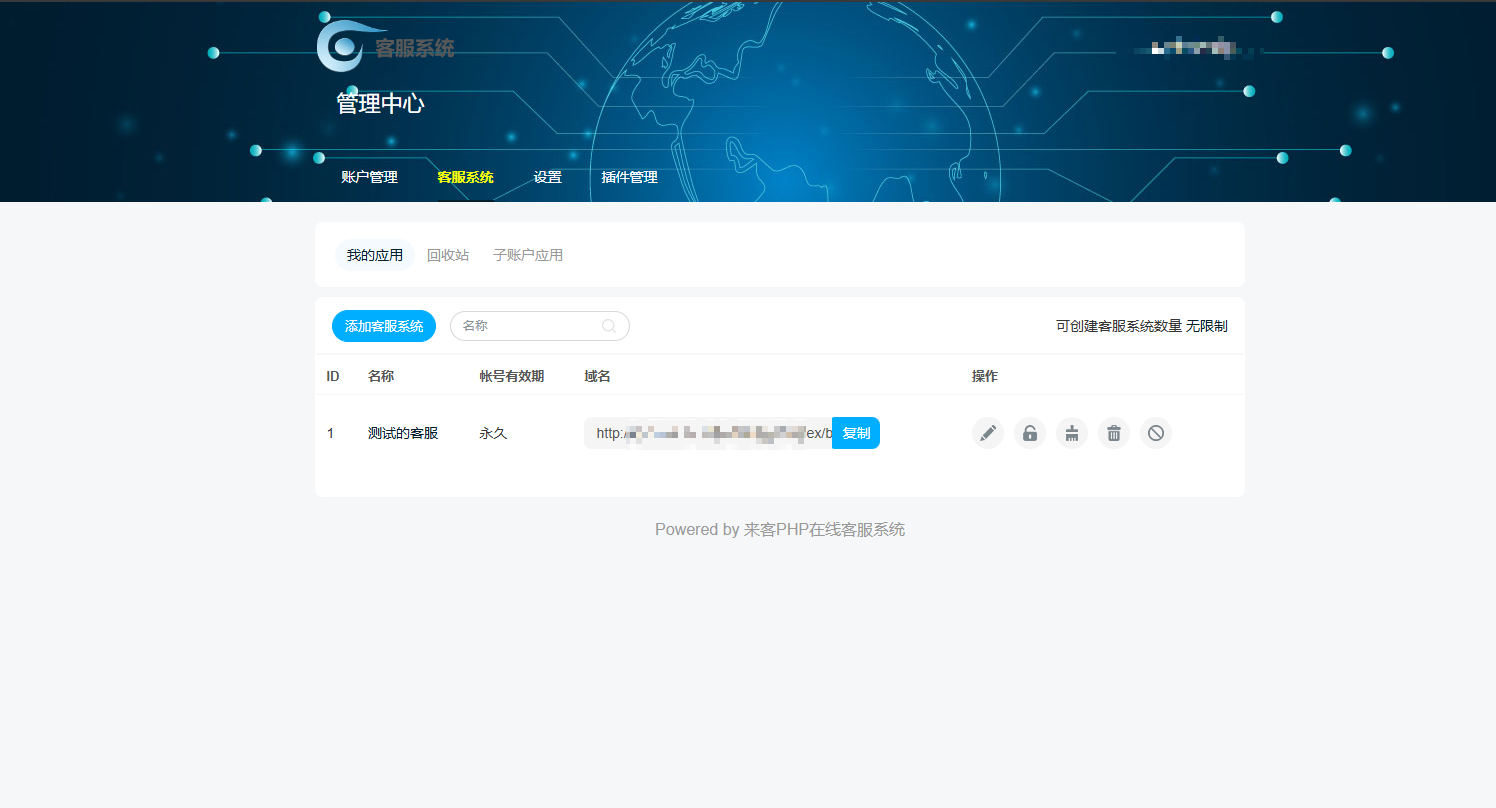Click the domain URL field for 测试的客服
This screenshot has width=1496, height=808.
pos(707,433)
